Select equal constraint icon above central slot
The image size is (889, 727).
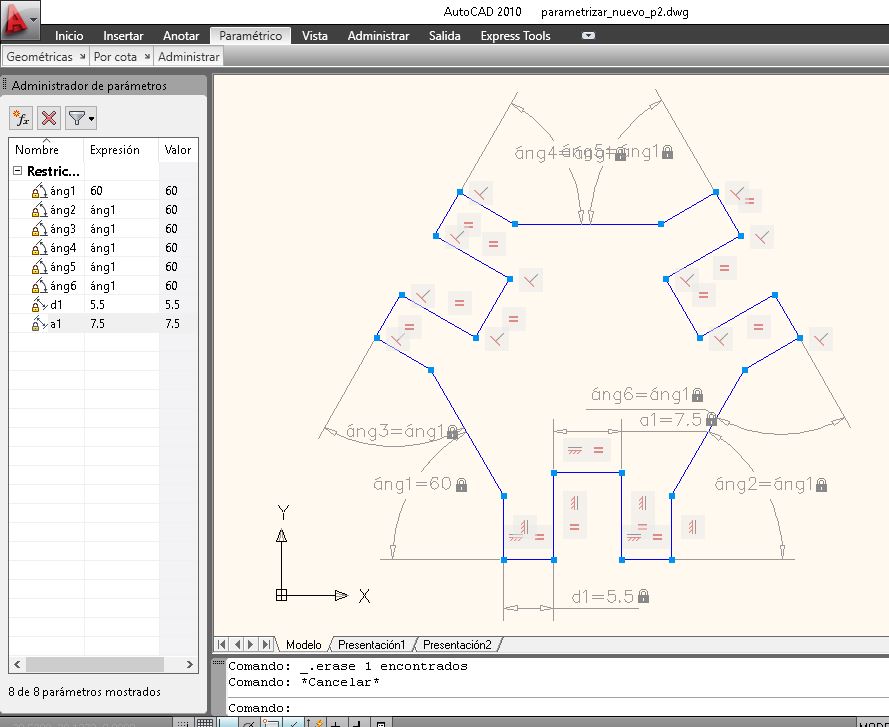pos(598,450)
